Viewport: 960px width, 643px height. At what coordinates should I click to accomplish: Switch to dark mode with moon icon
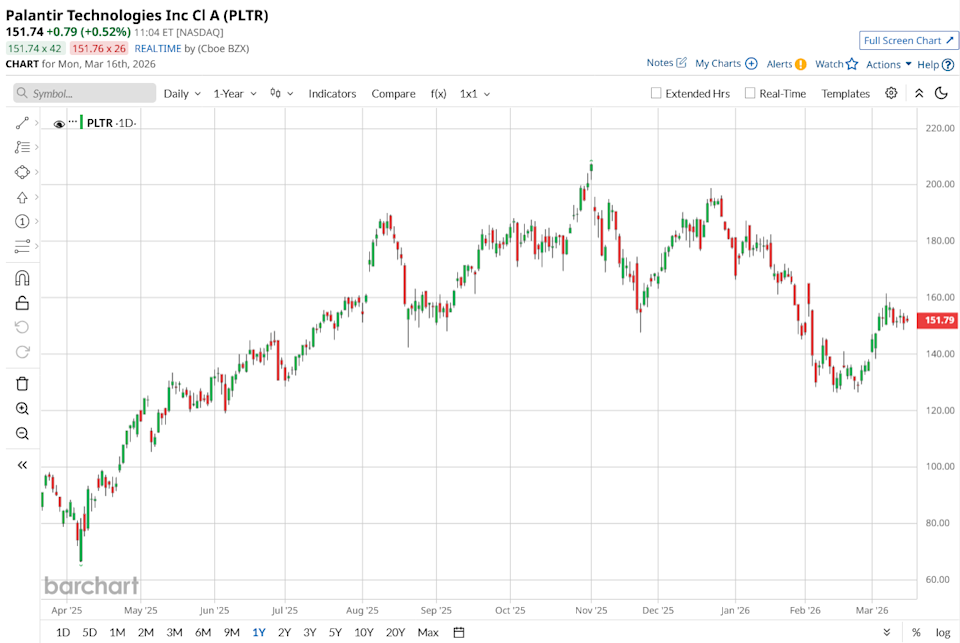coord(941,93)
